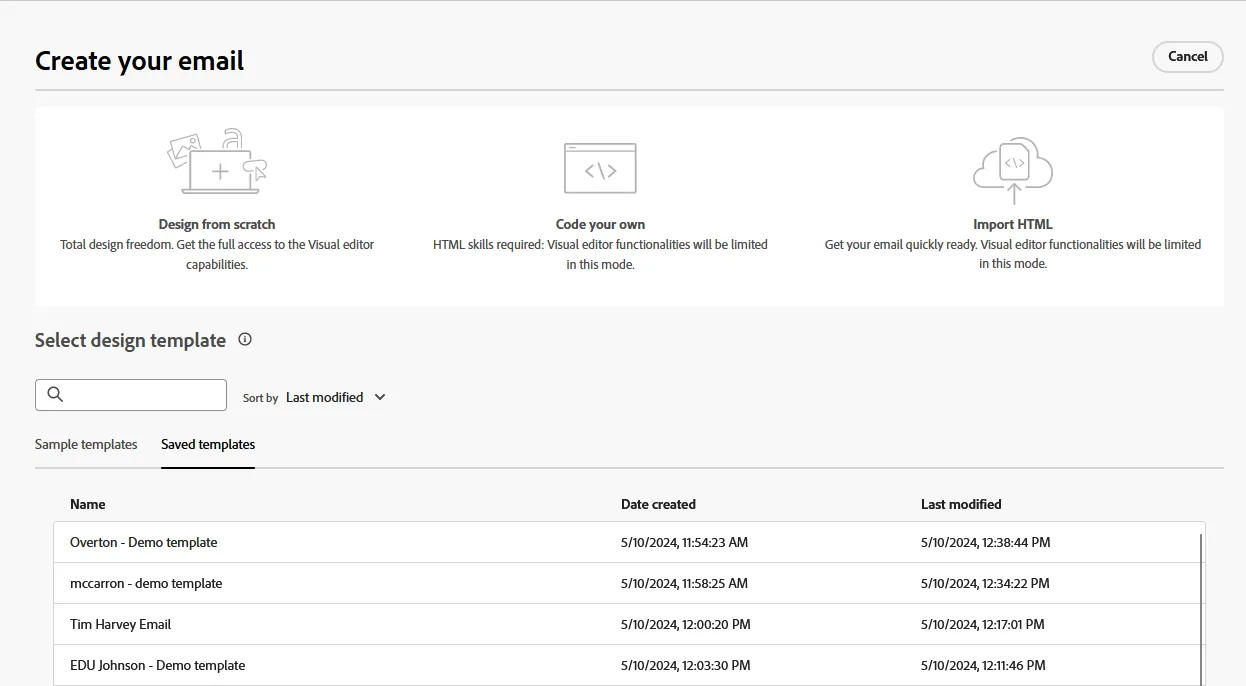This screenshot has width=1246, height=686.
Task: Select Overton - Demo template row
Action: (629, 542)
